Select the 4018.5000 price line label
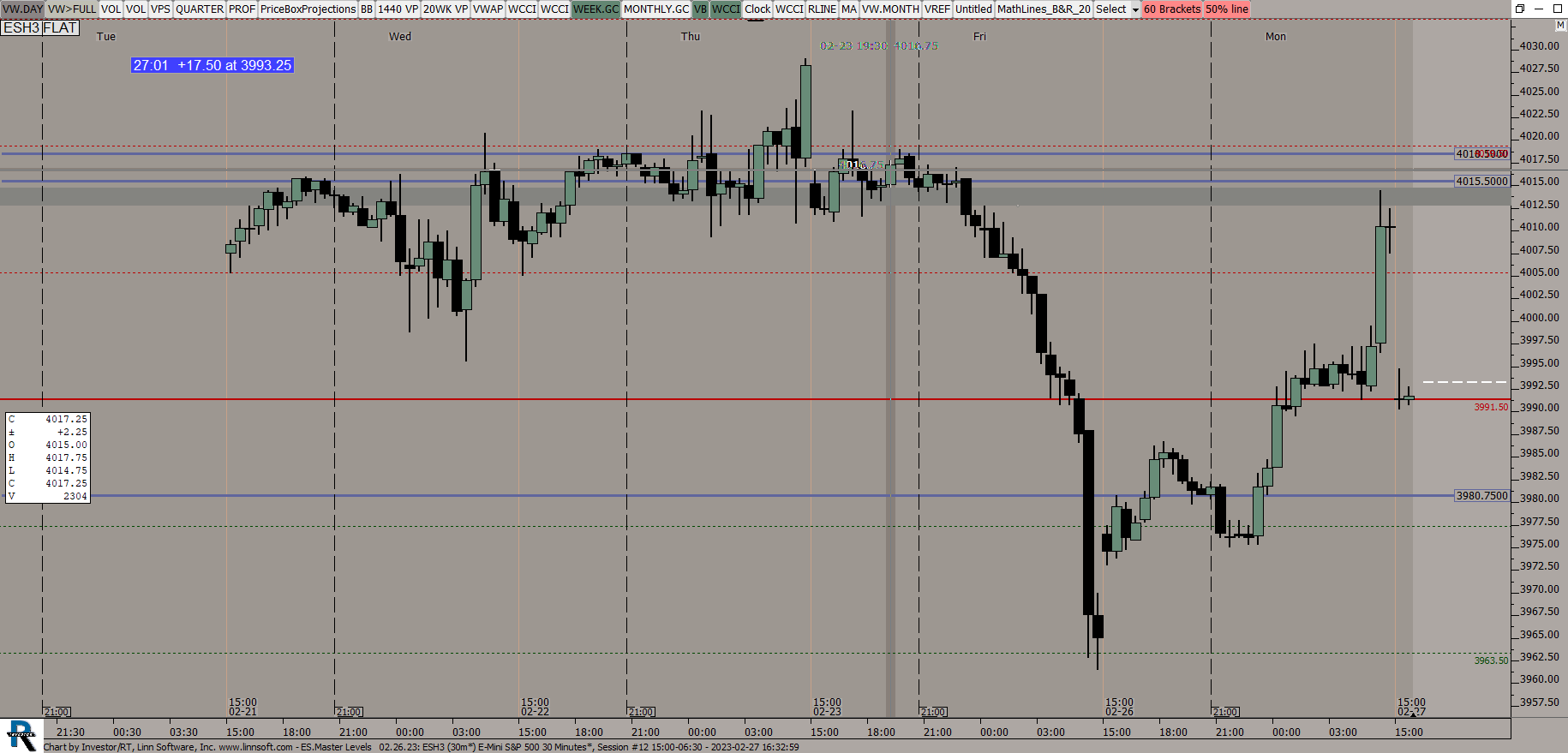 point(1481,154)
